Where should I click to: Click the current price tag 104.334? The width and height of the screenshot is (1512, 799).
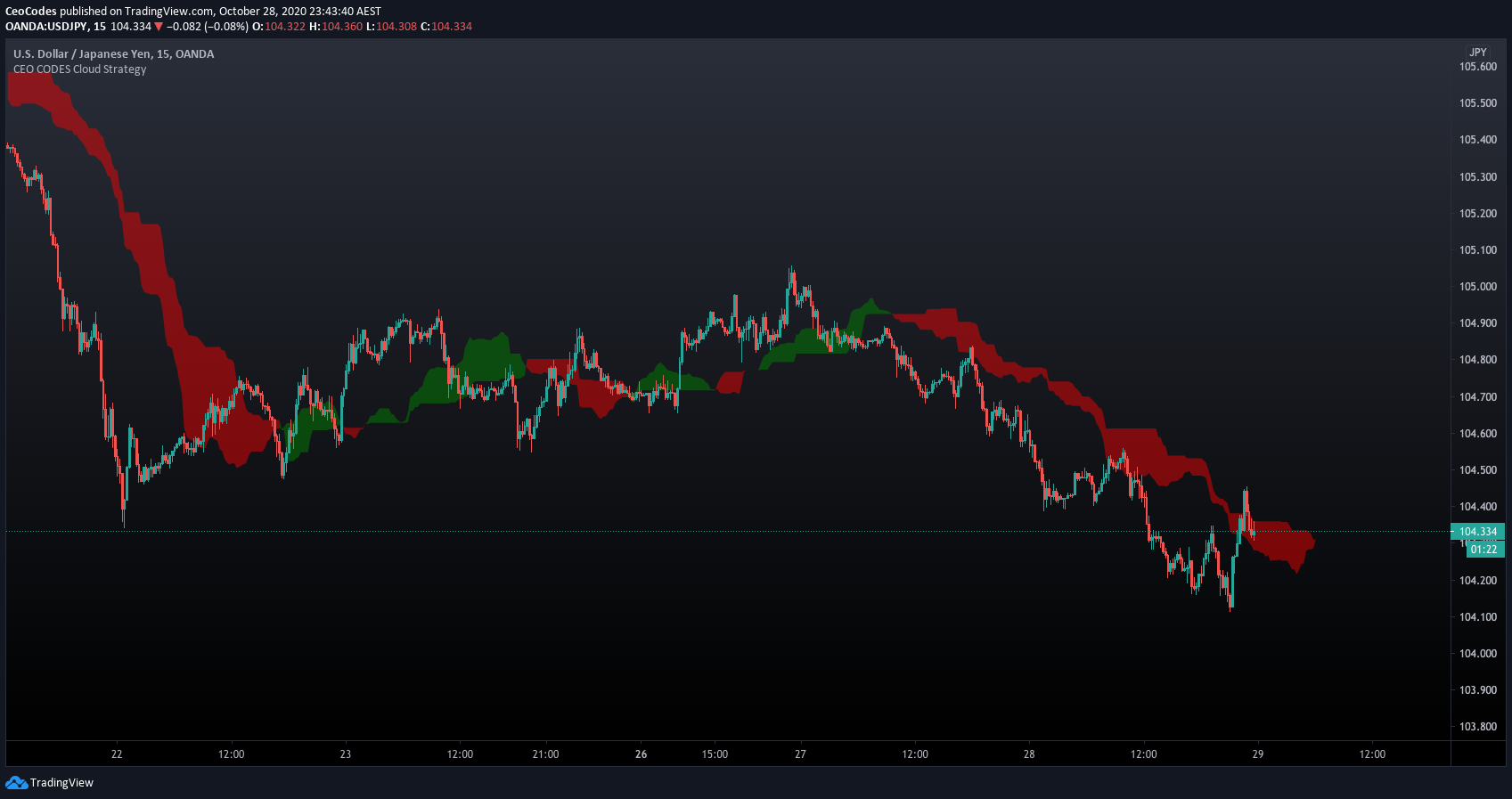pyautogui.click(x=1478, y=532)
